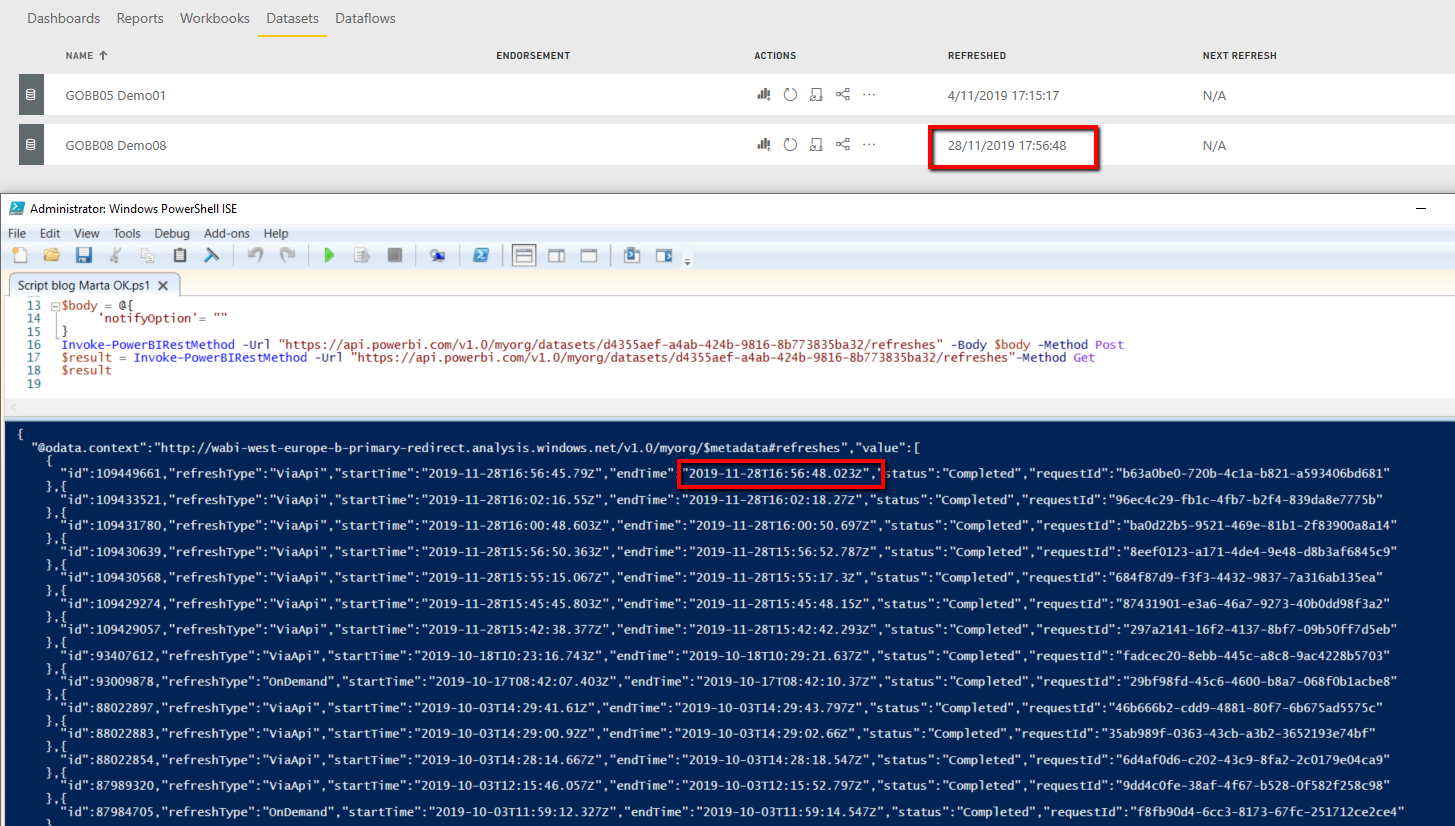Open script with the folder icon
This screenshot has height=826, width=1455.
[x=51, y=256]
